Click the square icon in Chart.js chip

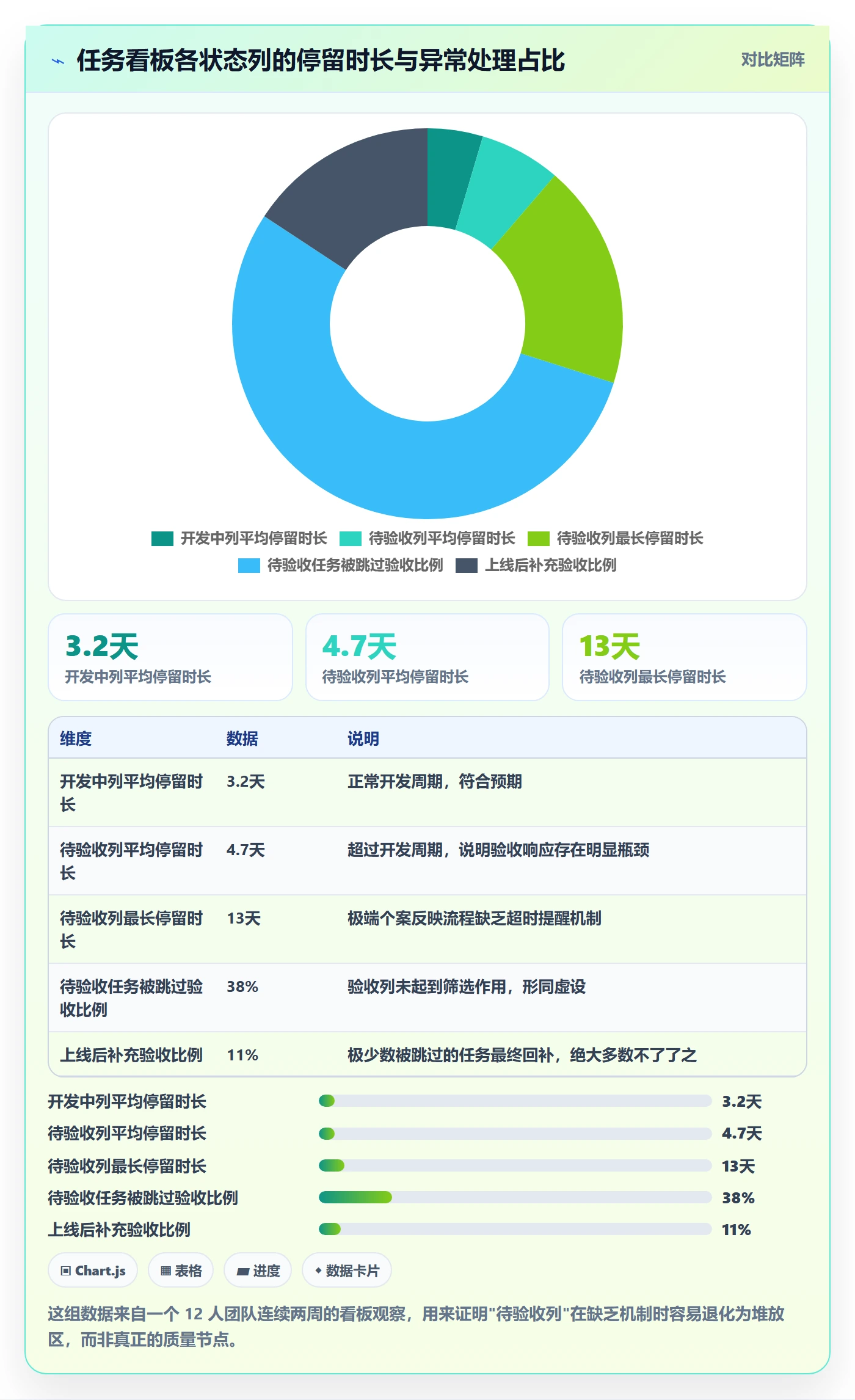click(x=66, y=1271)
